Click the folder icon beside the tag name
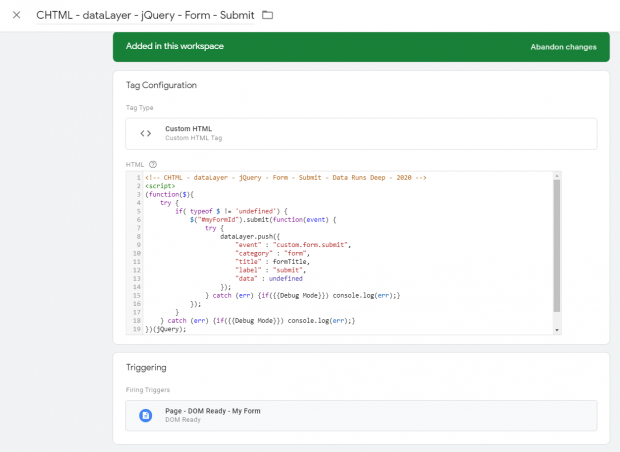The width and height of the screenshot is (620, 452). click(x=267, y=15)
